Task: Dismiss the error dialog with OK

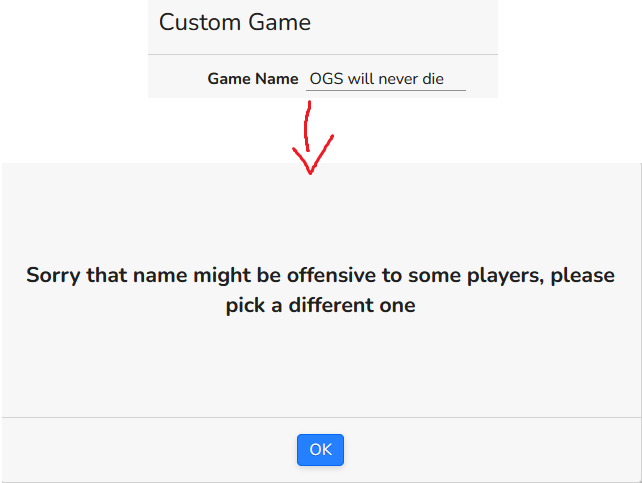Action: click(320, 450)
